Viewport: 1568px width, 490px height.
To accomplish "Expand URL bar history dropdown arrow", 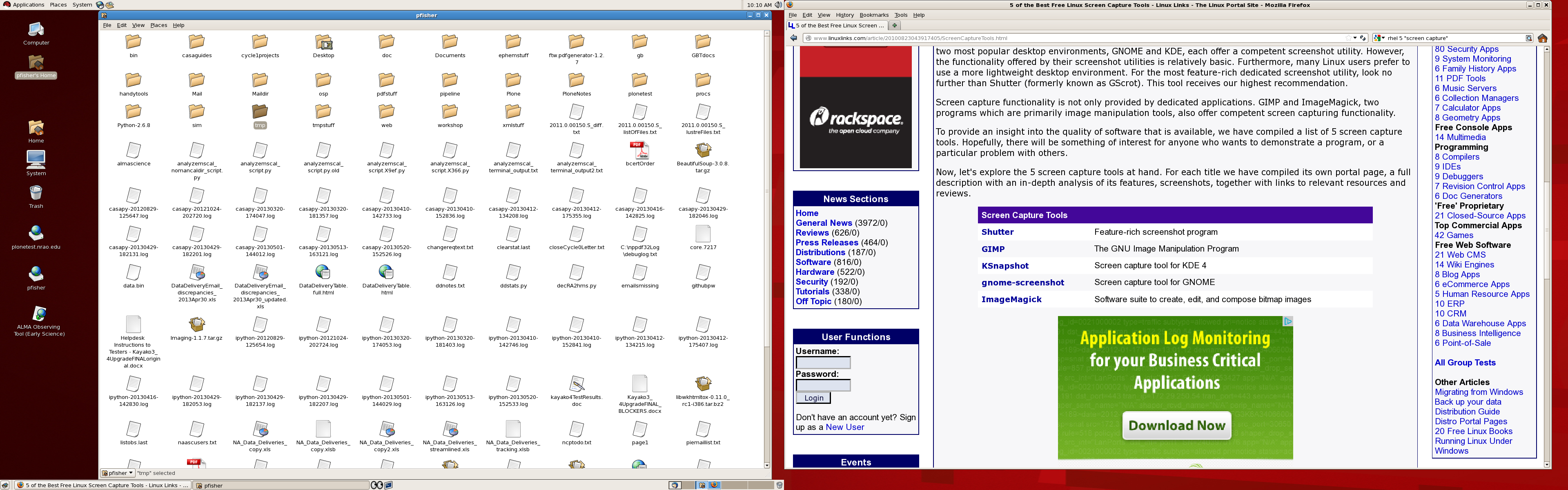I will point(1355,38).
